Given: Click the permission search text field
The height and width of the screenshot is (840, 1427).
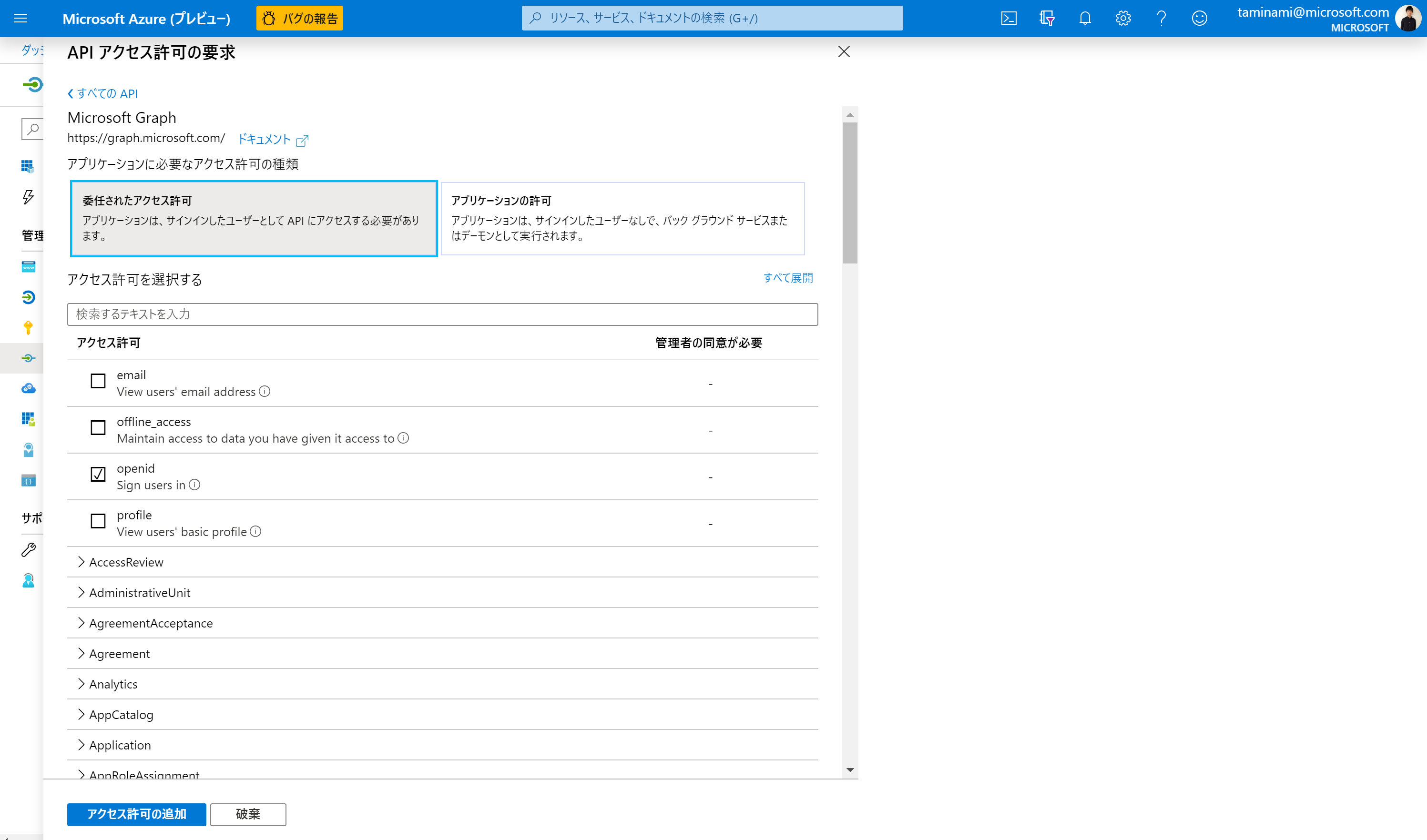Looking at the screenshot, I should click(x=442, y=314).
